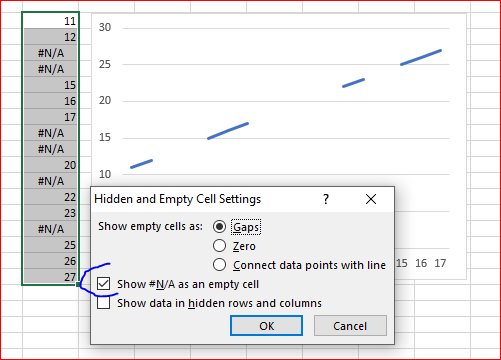Select the cell containing 11
501x360 pixels.
(x=51, y=21)
